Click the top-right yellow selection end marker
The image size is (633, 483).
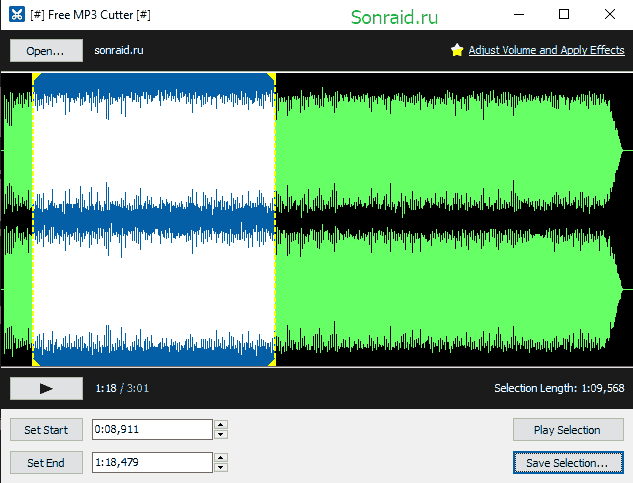[x=272, y=77]
